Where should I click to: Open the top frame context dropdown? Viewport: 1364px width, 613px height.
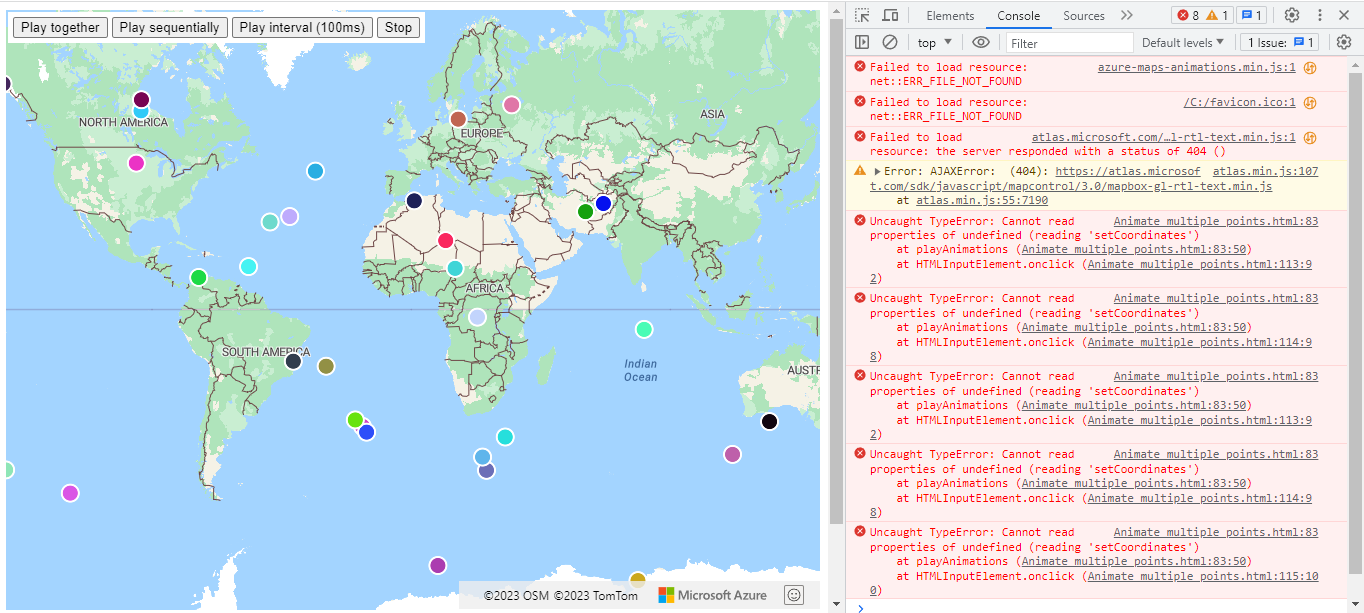pos(934,41)
